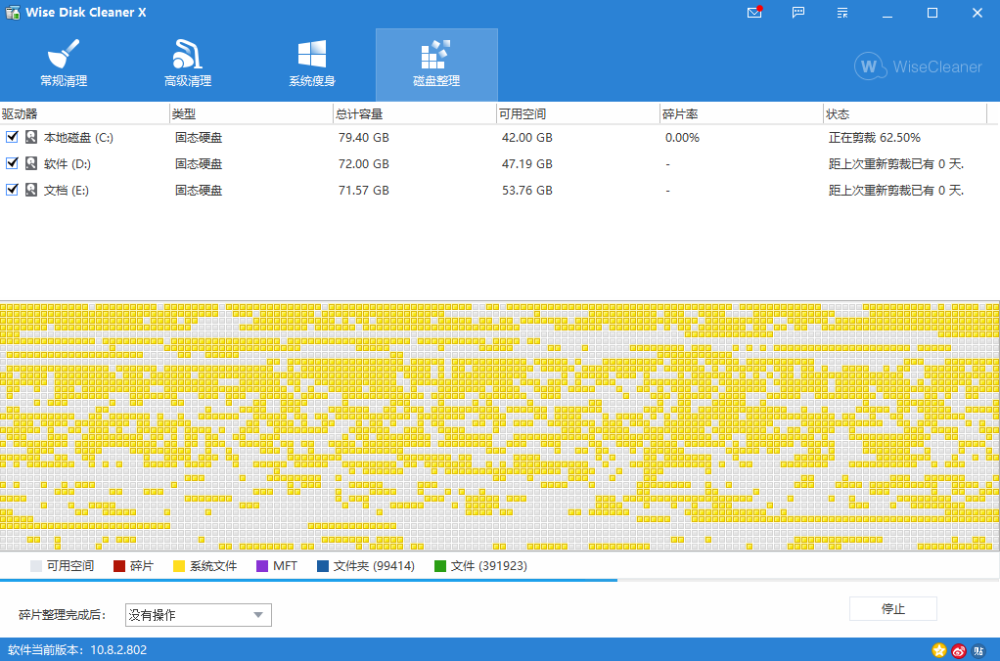
Task: Click the 软件 (D:) drive name
Action: coord(67,164)
